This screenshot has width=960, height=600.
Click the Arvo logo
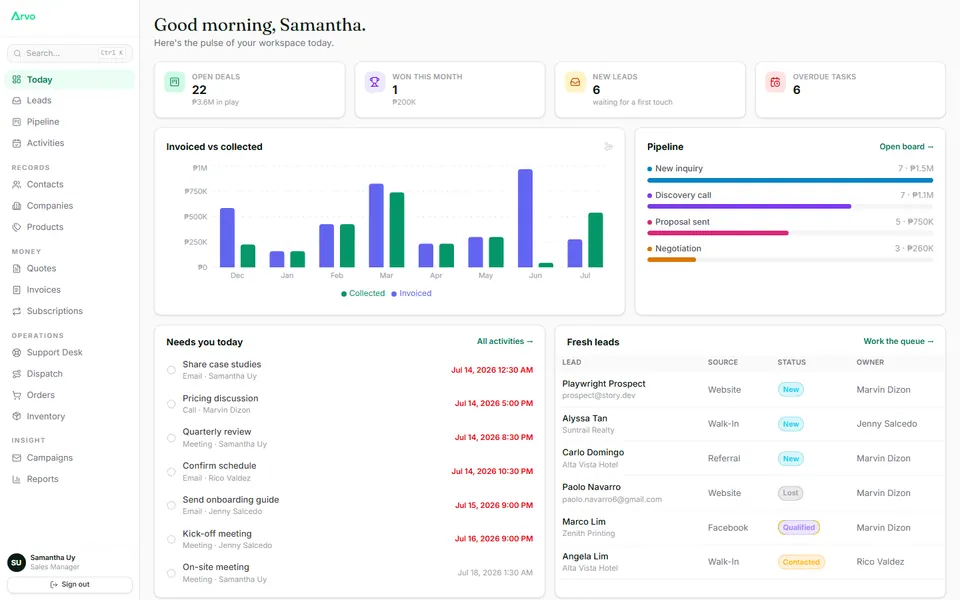tap(23, 16)
